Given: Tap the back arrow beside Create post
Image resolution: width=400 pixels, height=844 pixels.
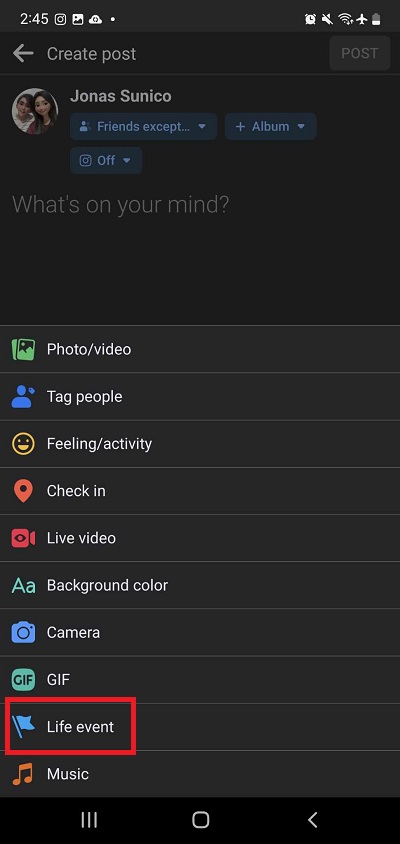Looking at the screenshot, I should pyautogui.click(x=23, y=53).
